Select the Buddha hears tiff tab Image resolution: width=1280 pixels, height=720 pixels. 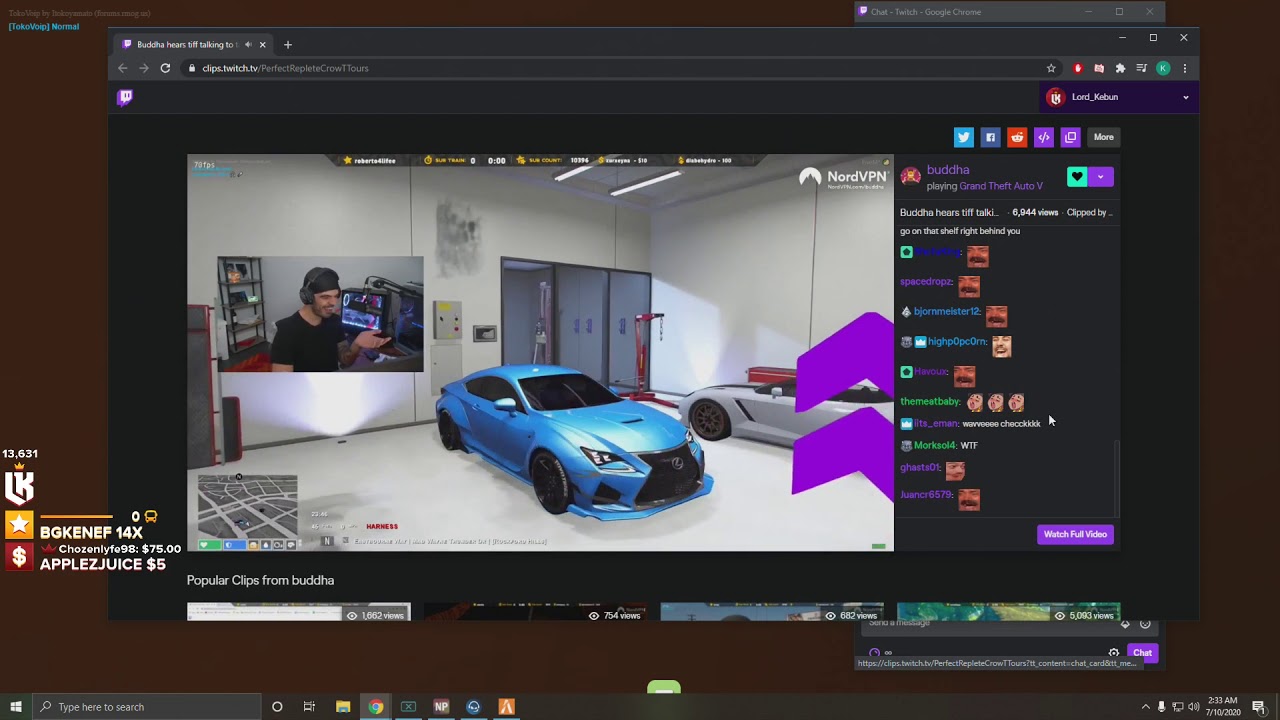pos(193,44)
